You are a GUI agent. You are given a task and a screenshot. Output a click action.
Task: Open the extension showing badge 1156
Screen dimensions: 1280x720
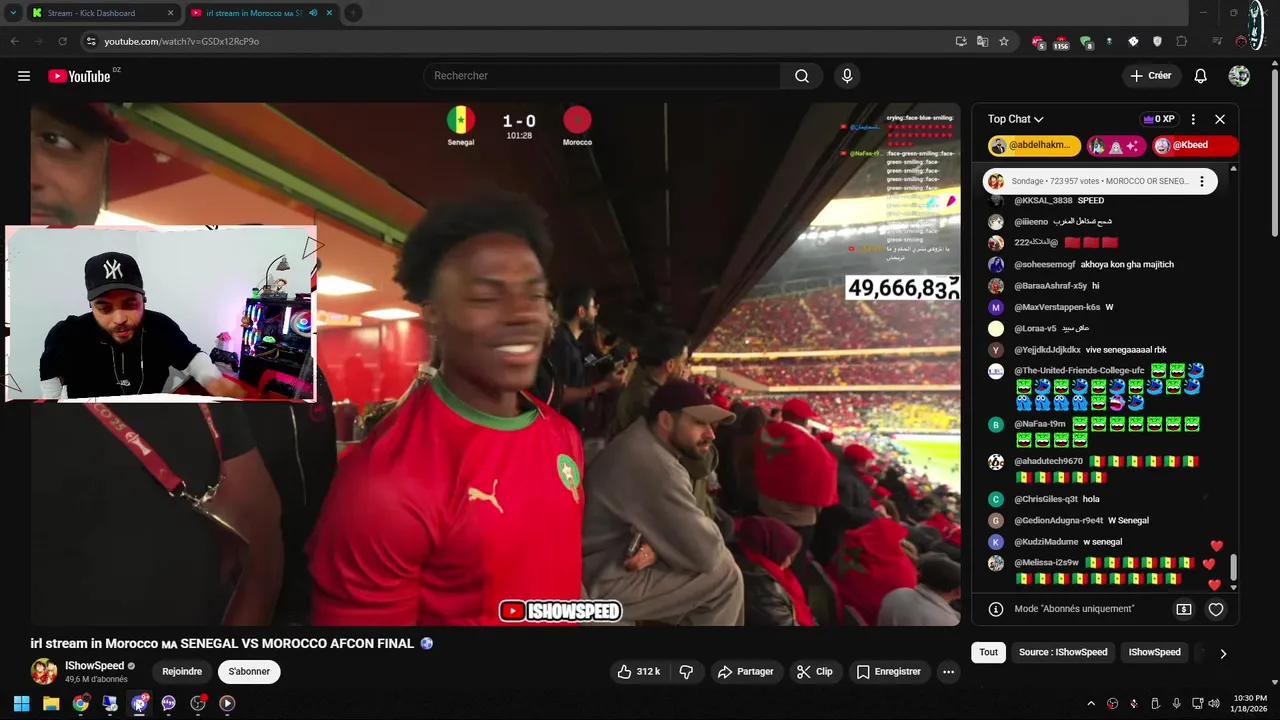point(1061,42)
